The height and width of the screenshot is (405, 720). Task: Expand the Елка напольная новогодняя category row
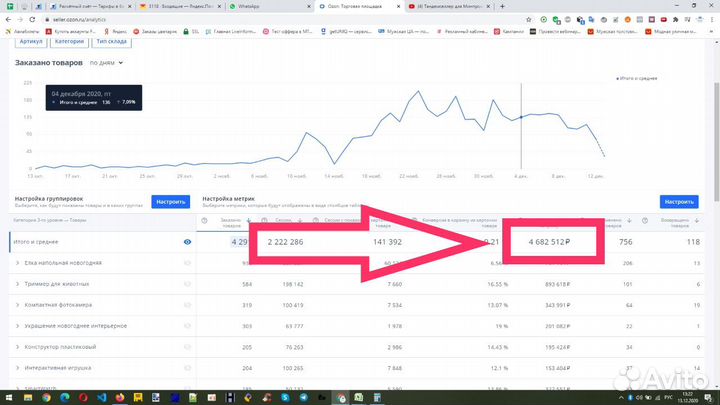pos(17,263)
